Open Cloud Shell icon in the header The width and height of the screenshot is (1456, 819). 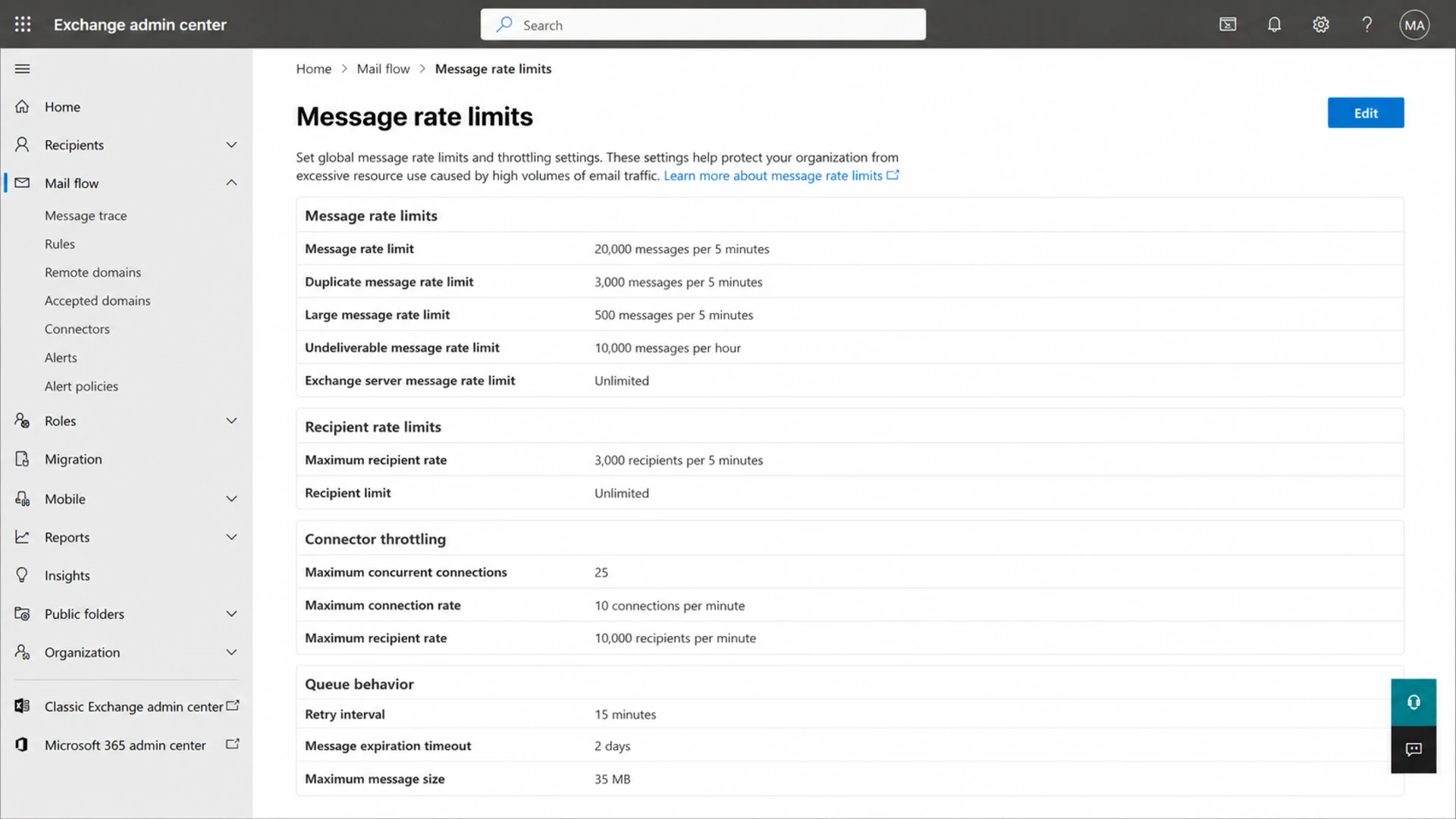coord(1228,24)
